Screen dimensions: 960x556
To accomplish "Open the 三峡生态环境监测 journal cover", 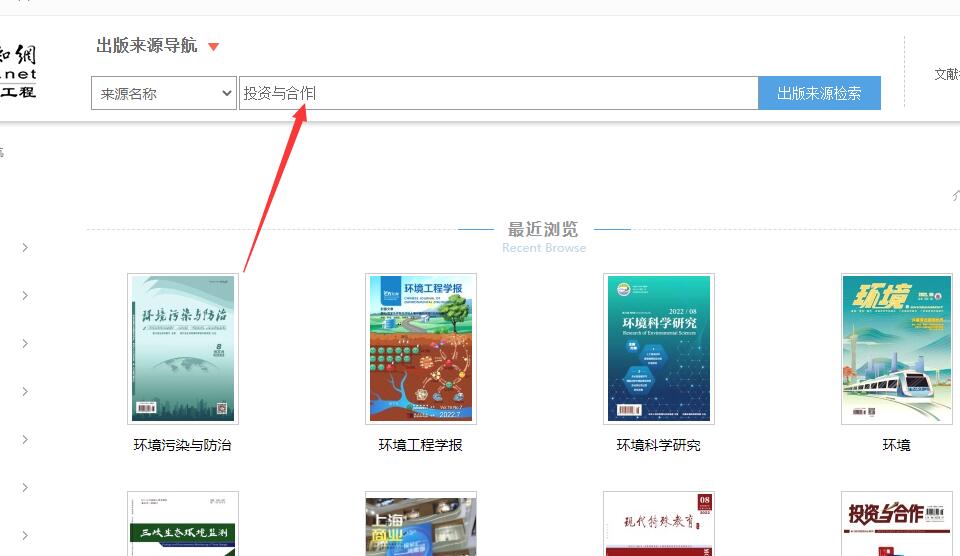I will click(183, 524).
